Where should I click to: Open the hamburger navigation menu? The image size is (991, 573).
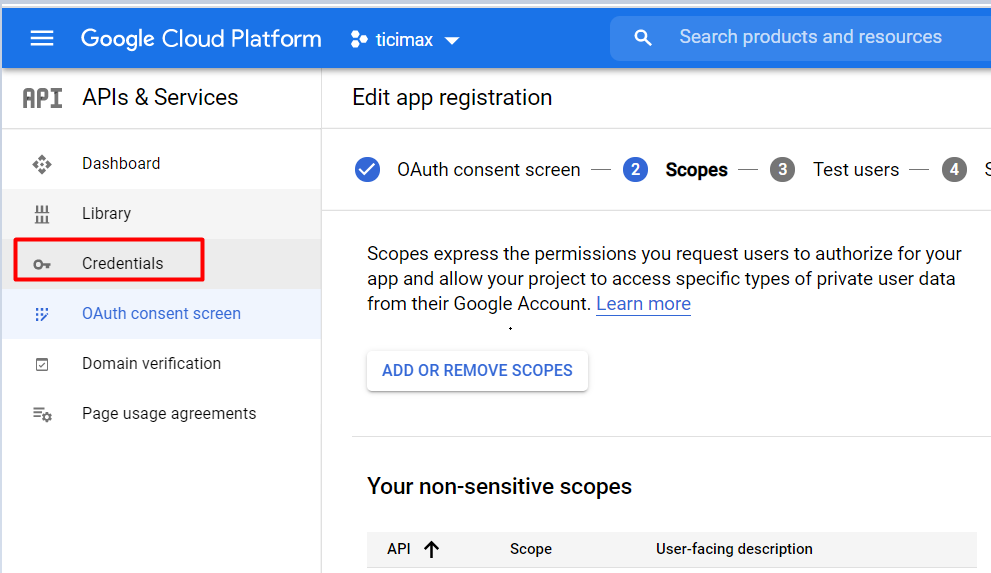[42, 39]
